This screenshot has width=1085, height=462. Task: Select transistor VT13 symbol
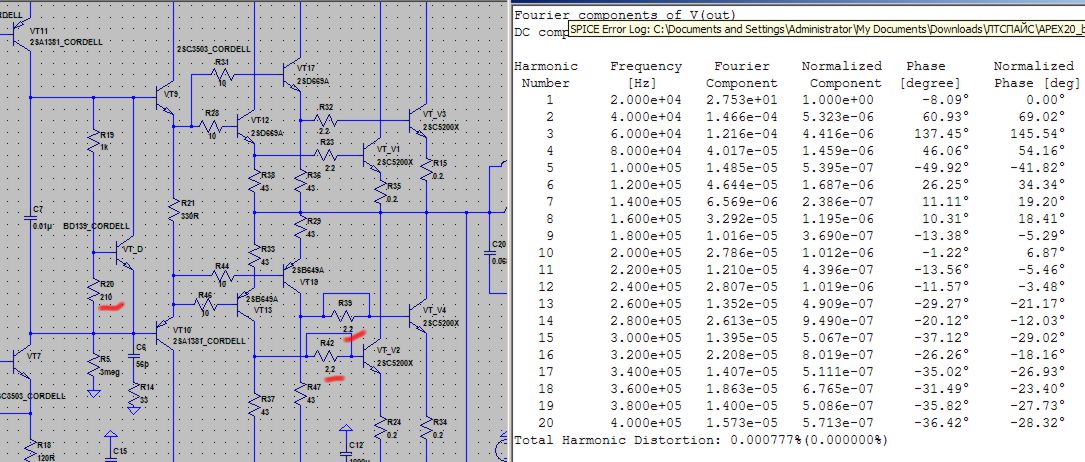click(x=246, y=303)
